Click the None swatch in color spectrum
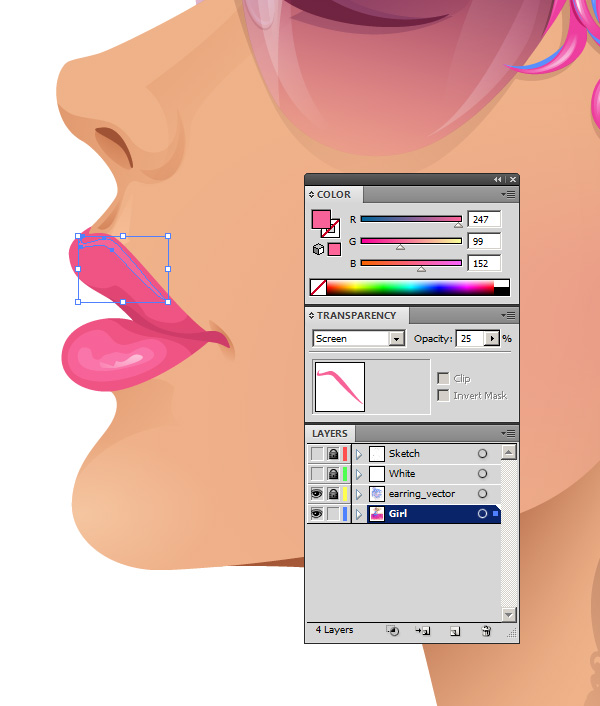Viewport: 600px width, 706px height. tap(318, 287)
